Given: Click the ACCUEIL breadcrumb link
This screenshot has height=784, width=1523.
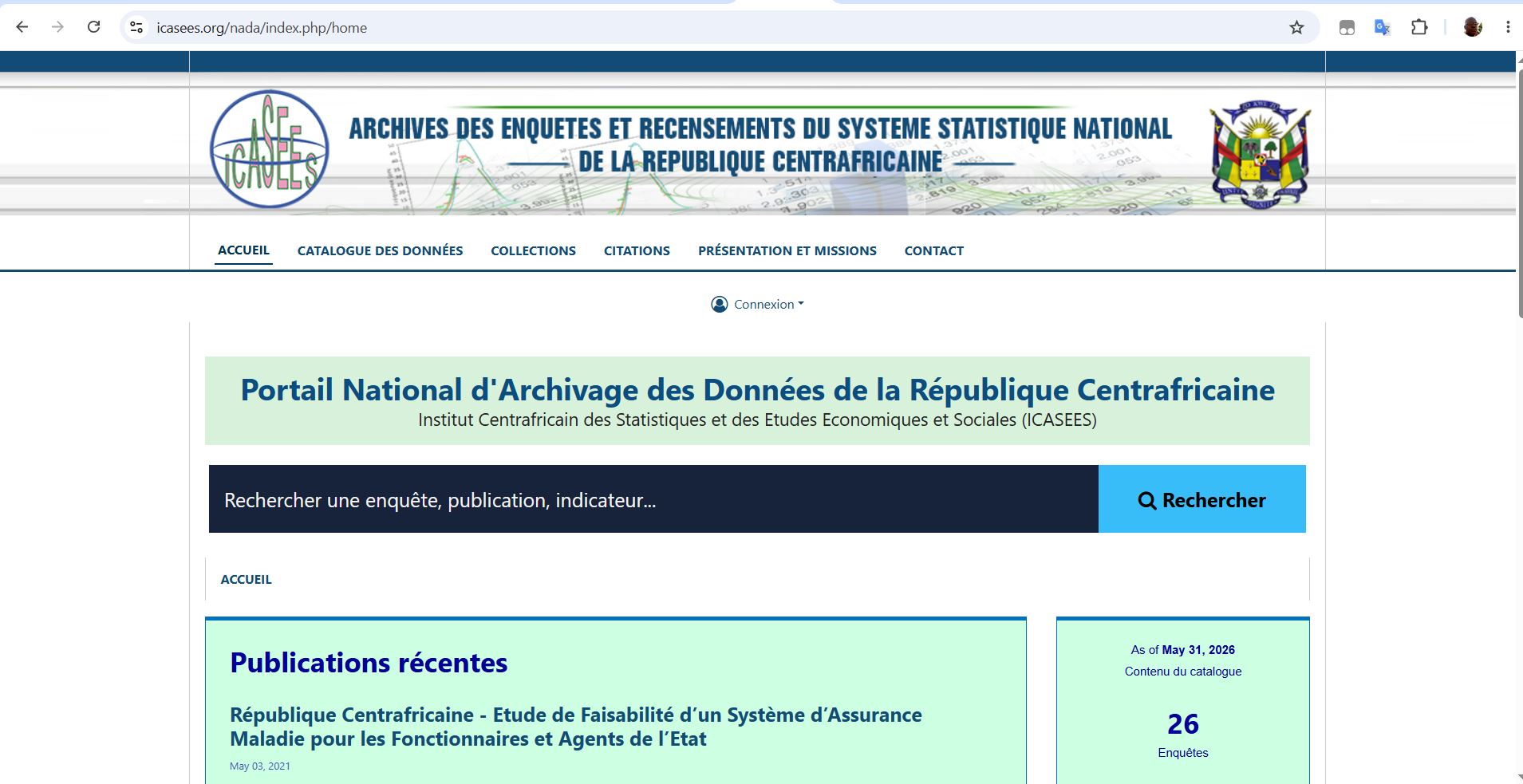Looking at the screenshot, I should click(x=246, y=580).
